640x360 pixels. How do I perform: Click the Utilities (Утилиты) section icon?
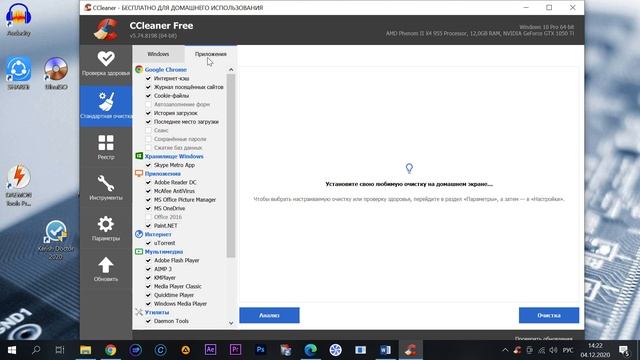(139, 312)
